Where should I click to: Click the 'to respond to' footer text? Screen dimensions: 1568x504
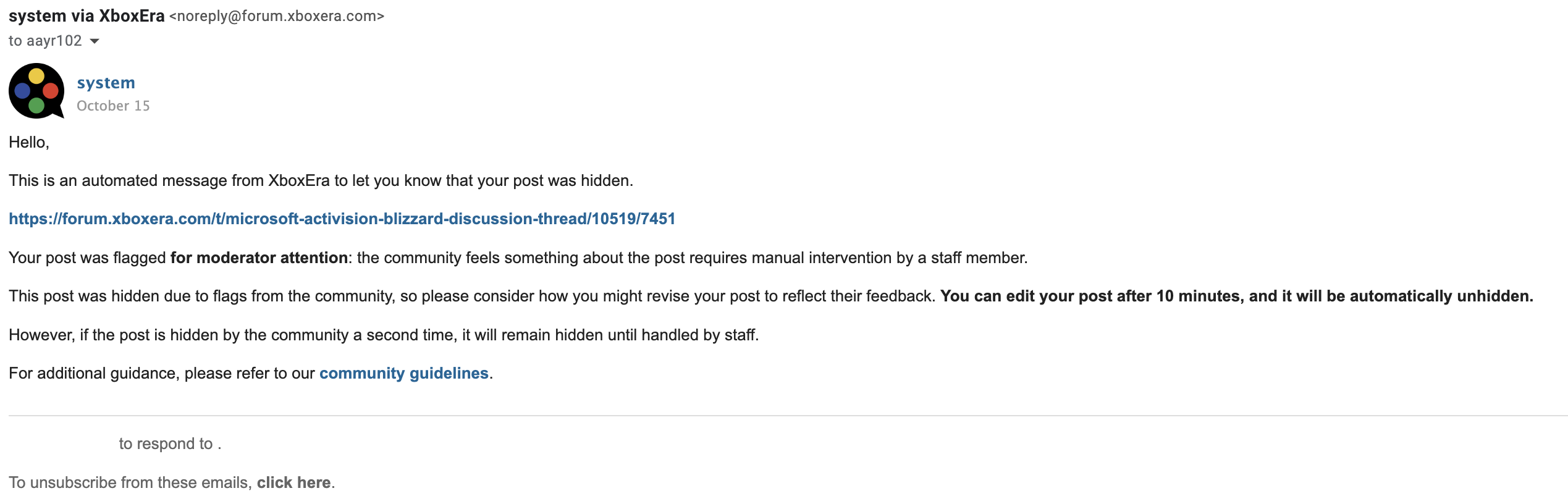coord(166,443)
